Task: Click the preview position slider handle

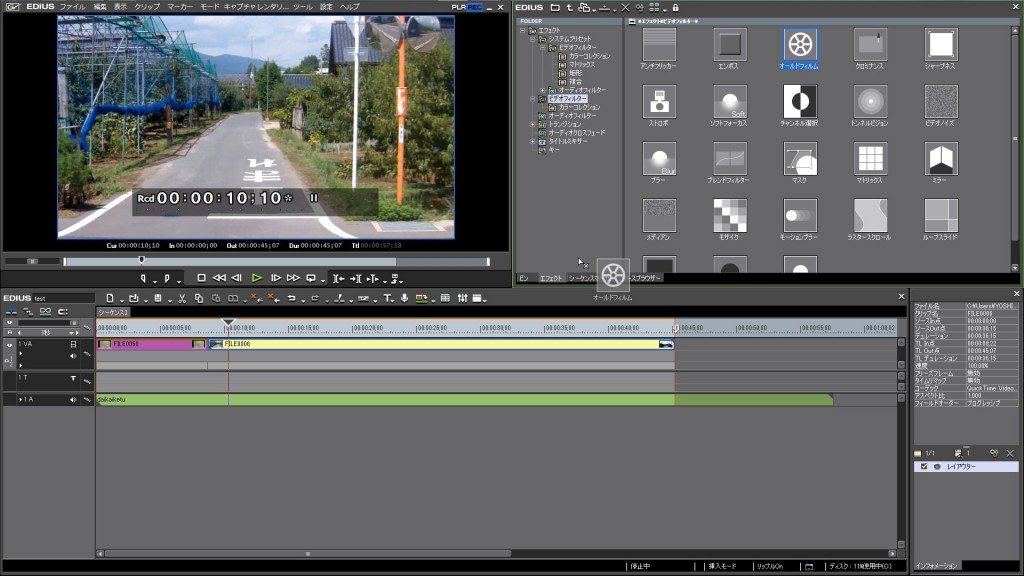Action: click(x=142, y=261)
